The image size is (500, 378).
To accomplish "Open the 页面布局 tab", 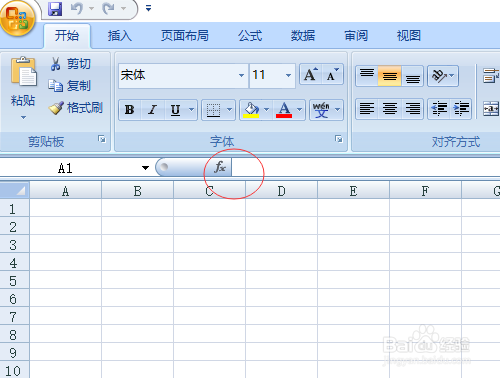I will pos(185,35).
